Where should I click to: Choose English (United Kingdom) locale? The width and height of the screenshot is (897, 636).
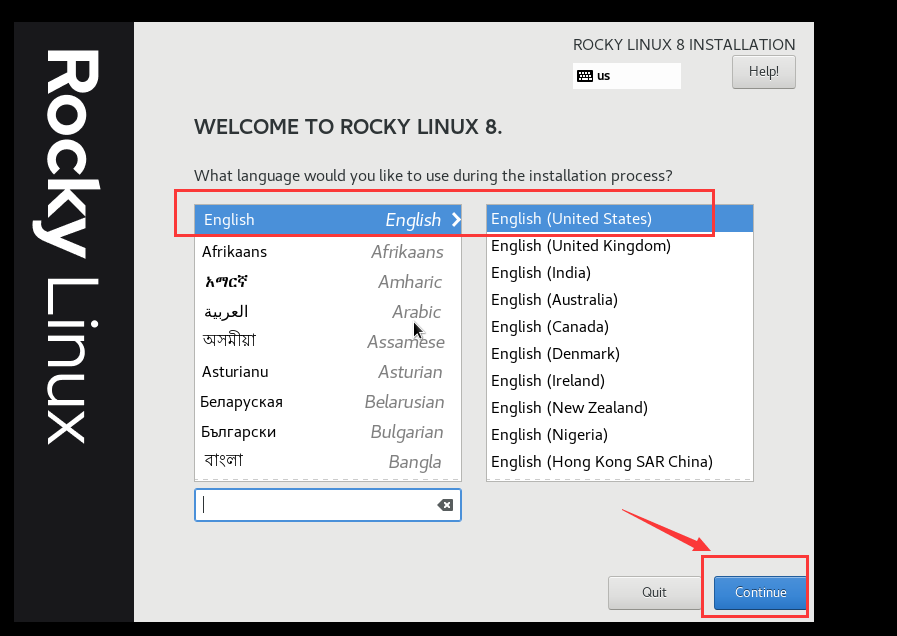pos(620,246)
